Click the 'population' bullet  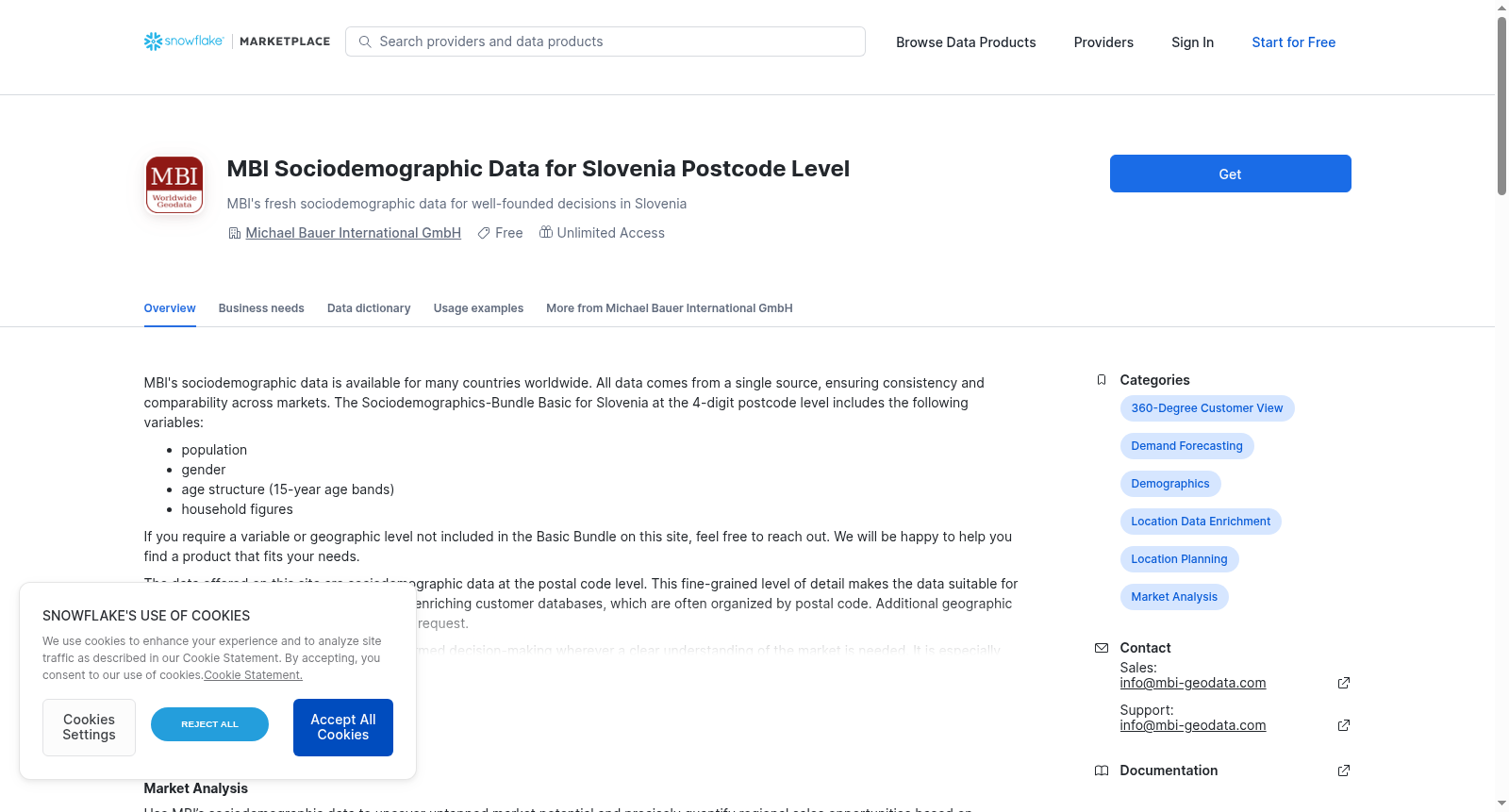[214, 450]
